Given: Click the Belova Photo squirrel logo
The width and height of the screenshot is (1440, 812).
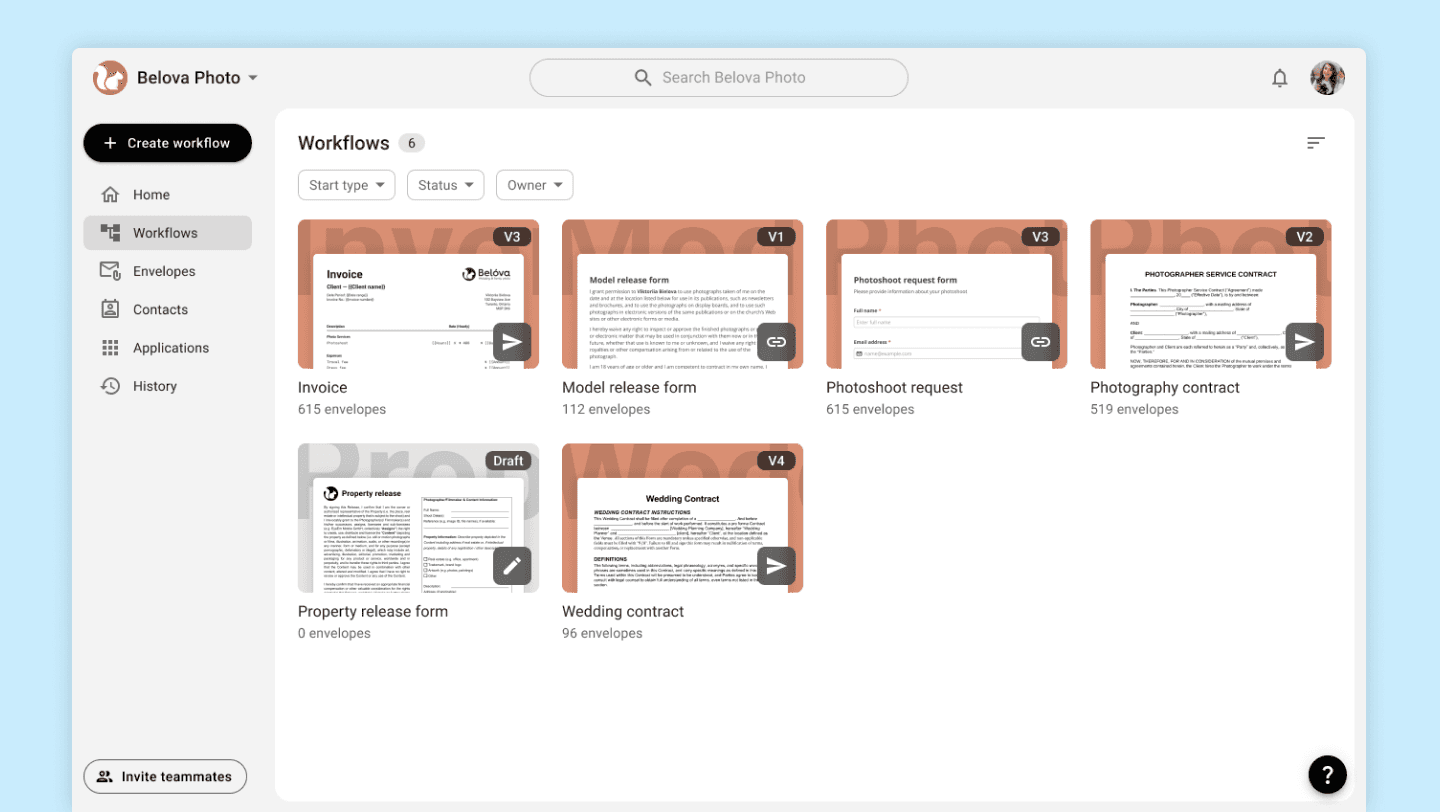Looking at the screenshot, I should point(110,78).
